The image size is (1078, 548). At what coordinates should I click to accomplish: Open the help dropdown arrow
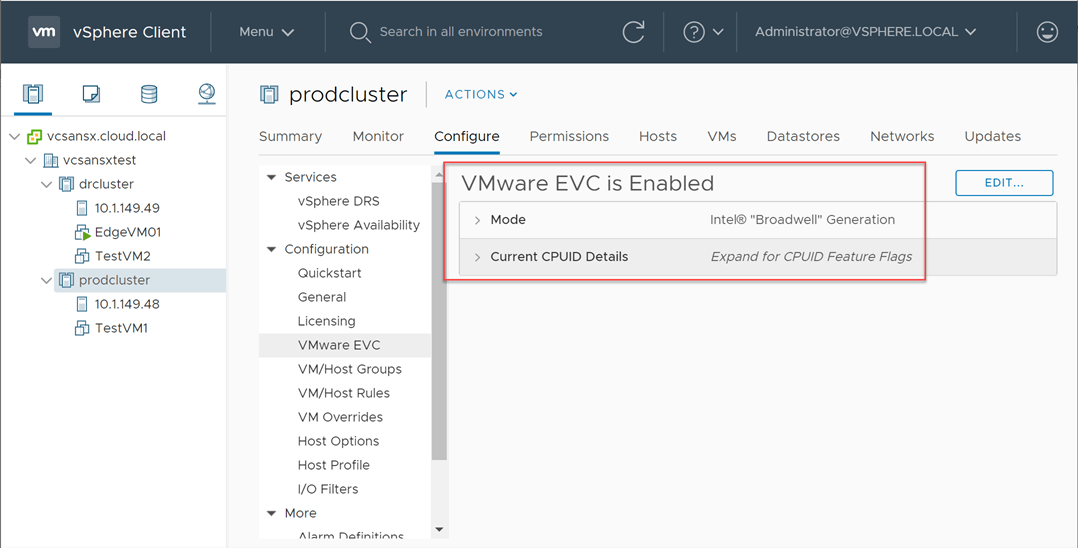tap(718, 32)
